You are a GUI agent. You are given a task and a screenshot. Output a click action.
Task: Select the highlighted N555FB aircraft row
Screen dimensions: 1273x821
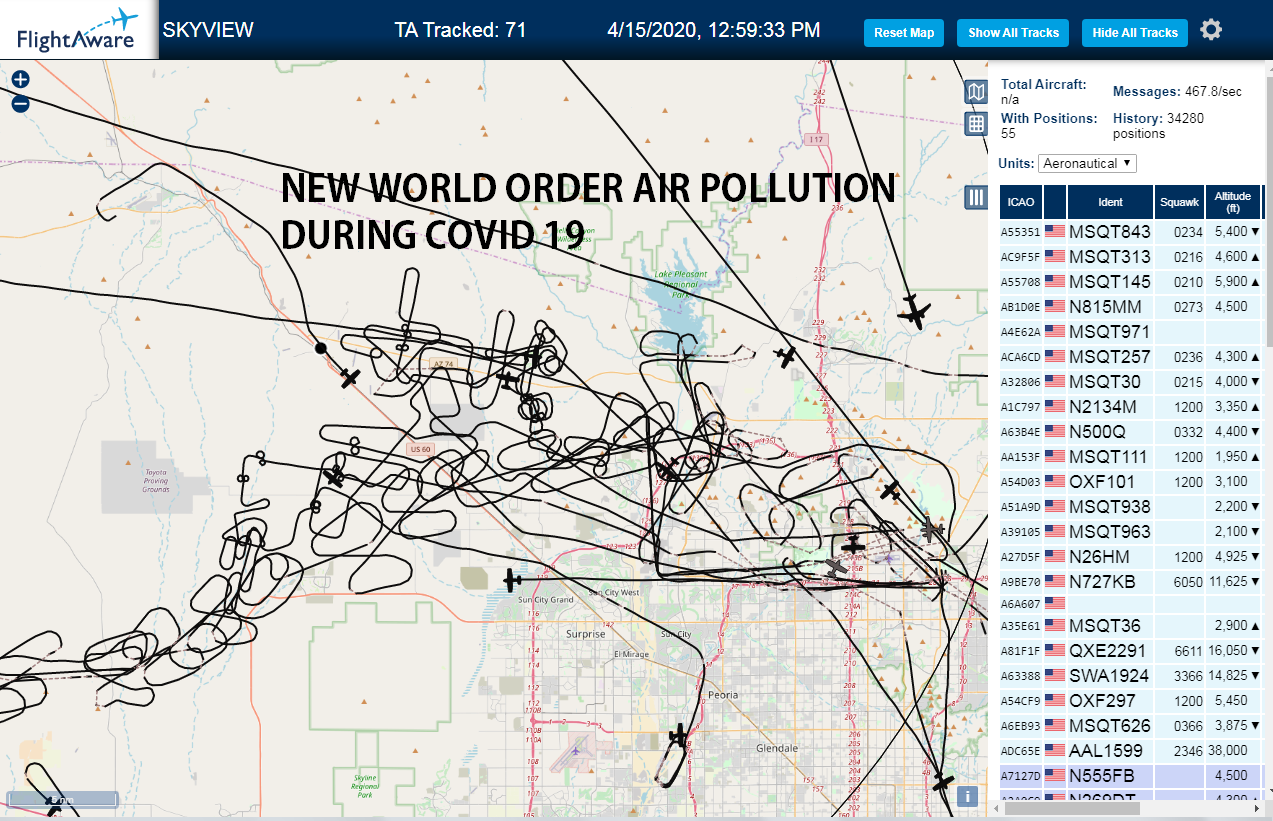click(x=1130, y=775)
